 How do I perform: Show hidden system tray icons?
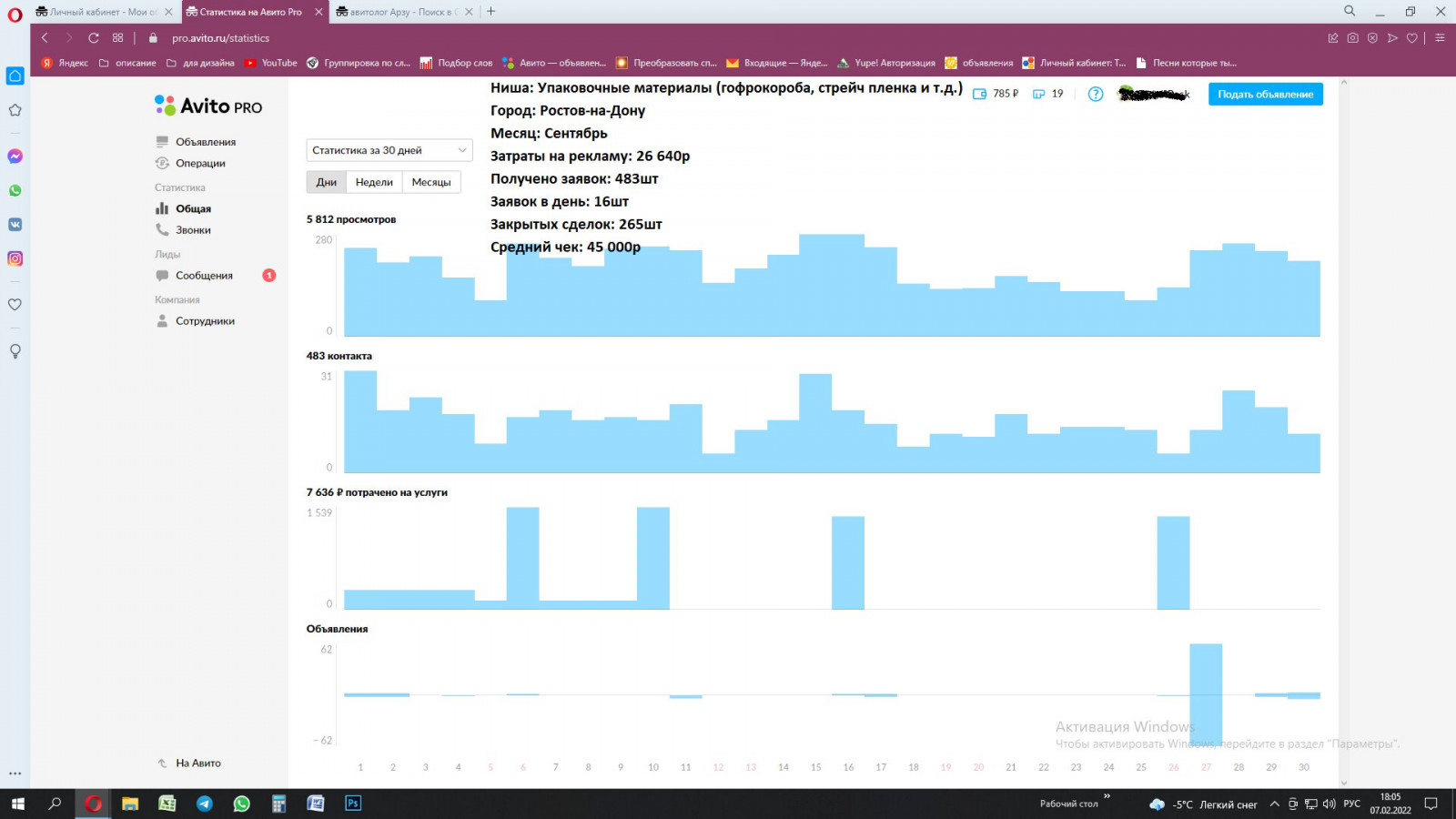[1274, 804]
